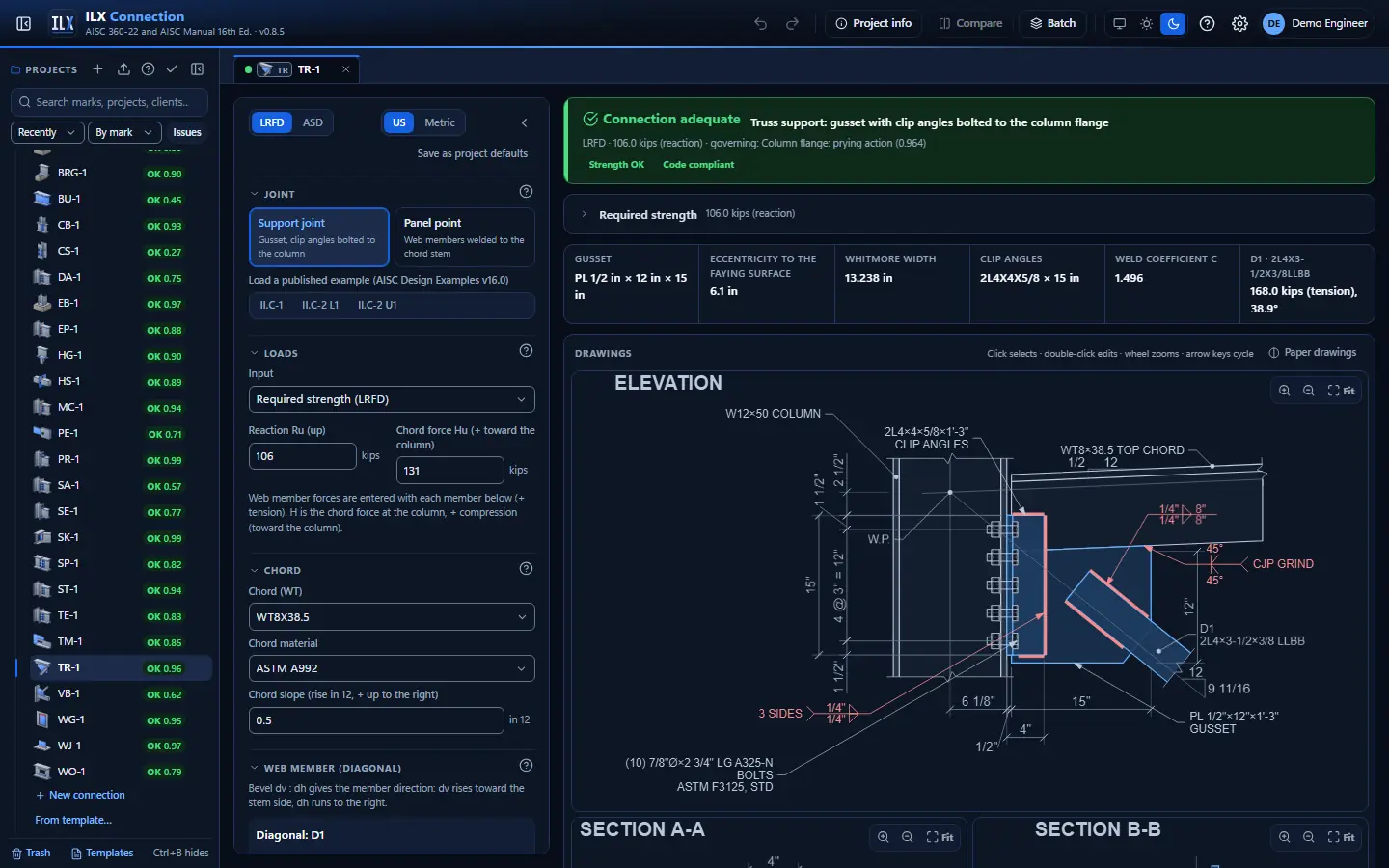Open the Required strength (LRFD) input dropdown

coord(392,399)
